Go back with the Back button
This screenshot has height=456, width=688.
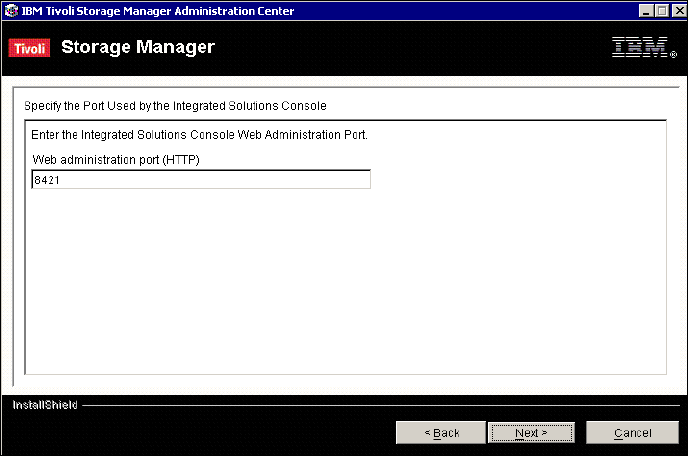(x=441, y=433)
